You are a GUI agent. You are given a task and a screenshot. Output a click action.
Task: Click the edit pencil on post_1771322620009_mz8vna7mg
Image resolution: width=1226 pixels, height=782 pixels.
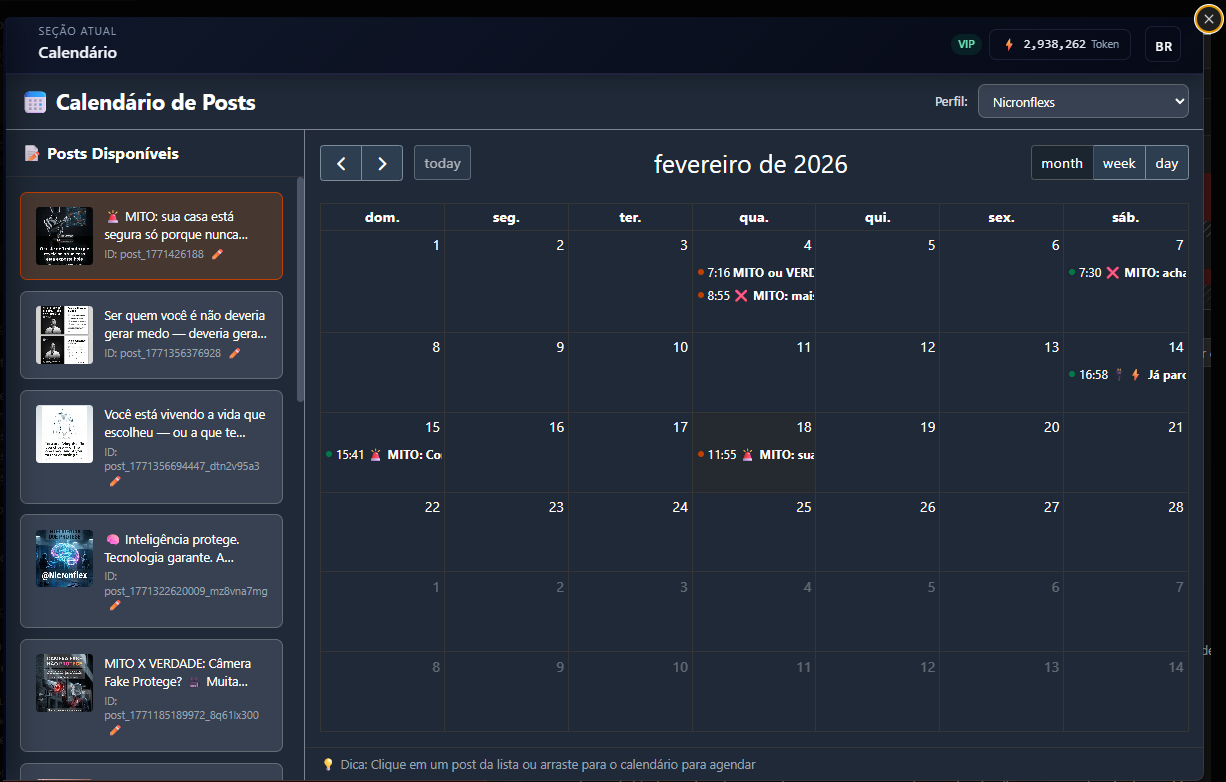pos(114,605)
